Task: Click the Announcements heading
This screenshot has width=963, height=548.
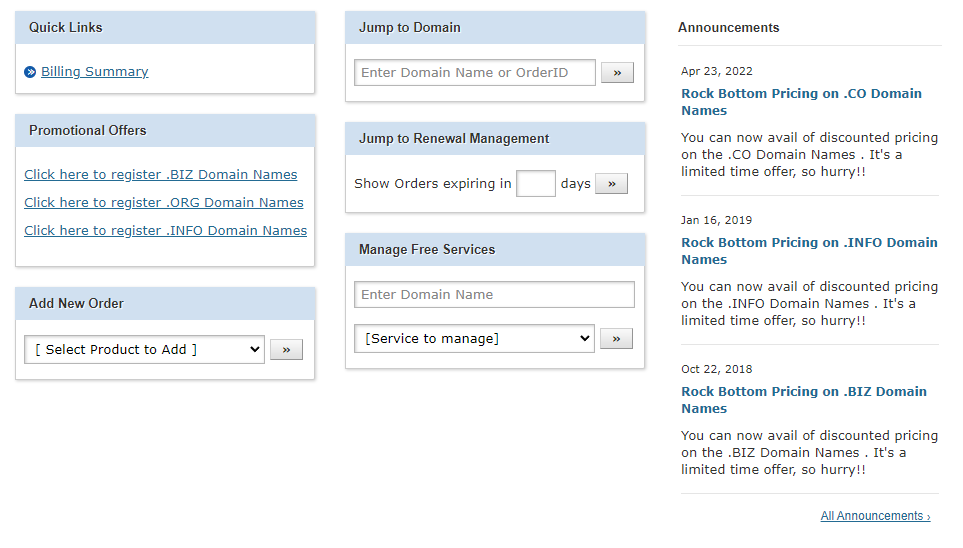Action: click(728, 28)
